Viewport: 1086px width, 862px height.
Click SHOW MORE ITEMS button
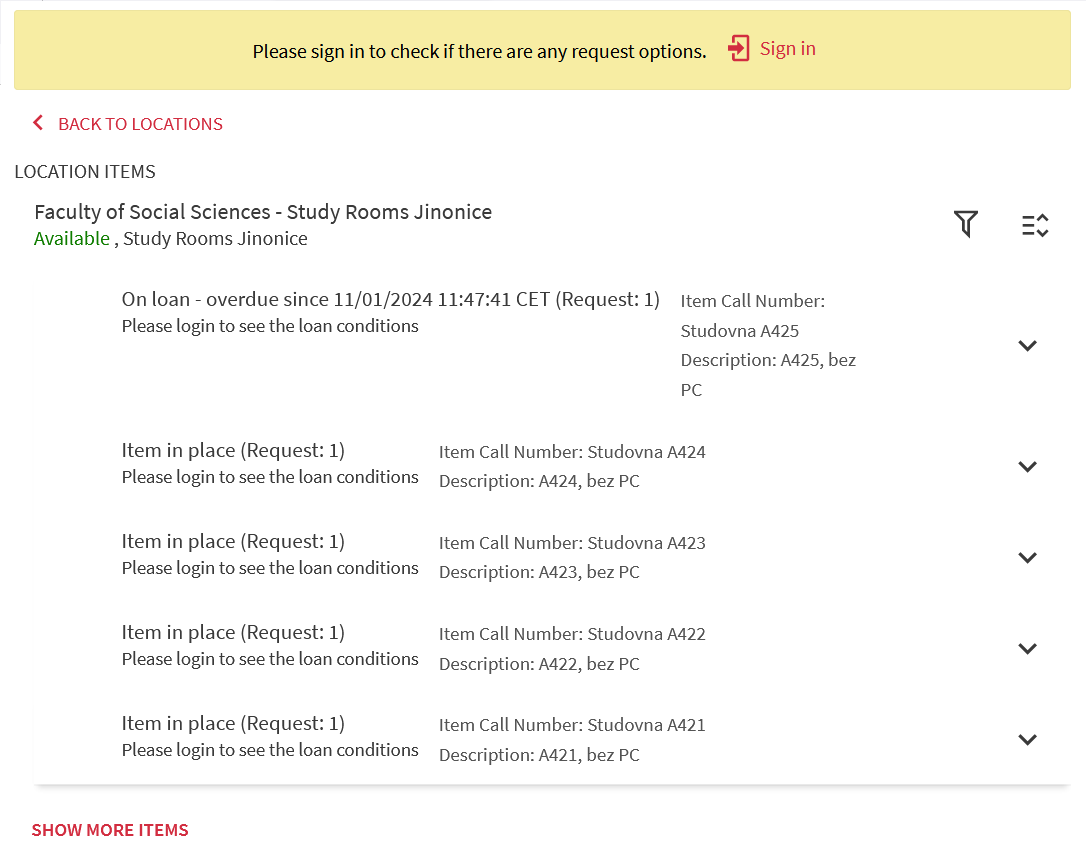click(x=110, y=830)
